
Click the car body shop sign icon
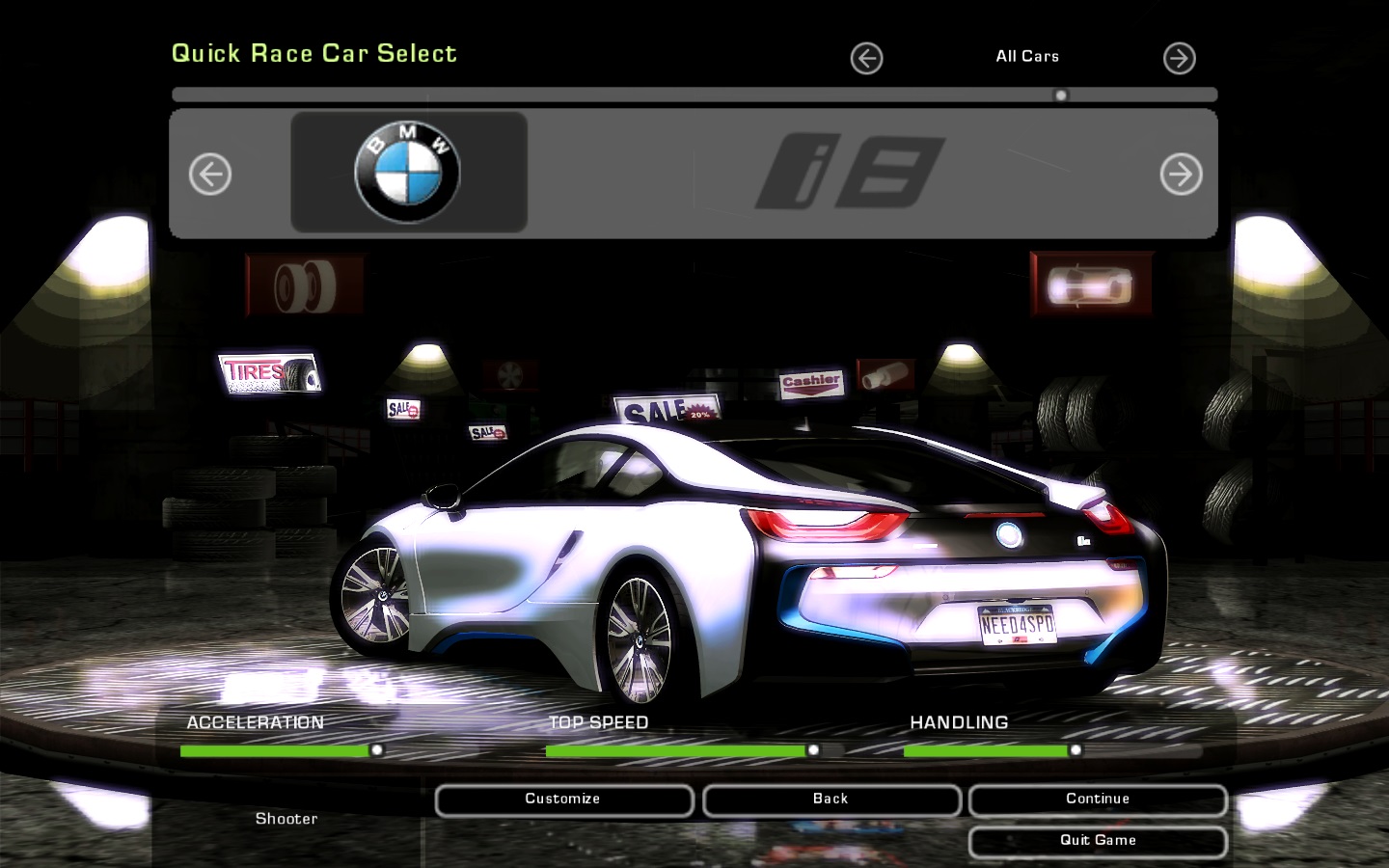coord(1092,284)
